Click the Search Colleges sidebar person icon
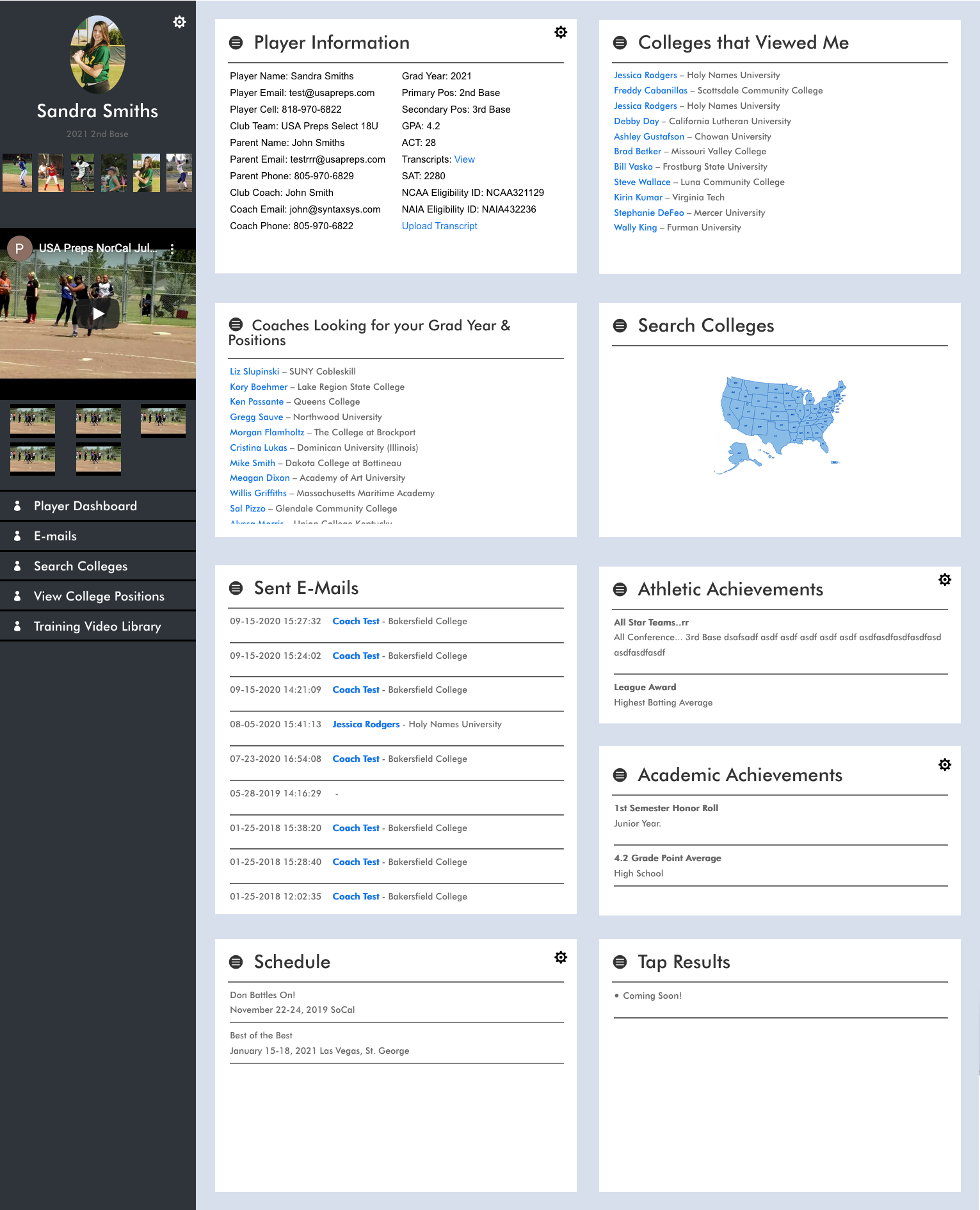The height and width of the screenshot is (1210, 980). 17,566
